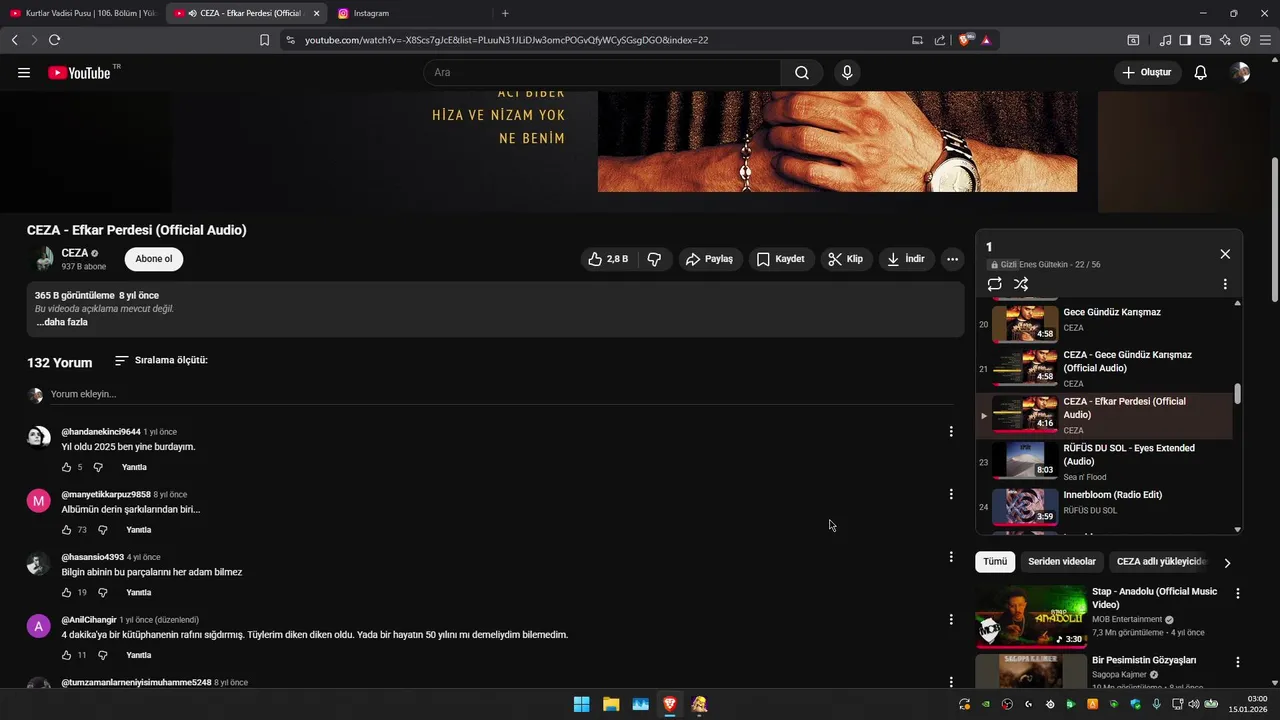Subscribe with Abone ol button

[154, 259]
